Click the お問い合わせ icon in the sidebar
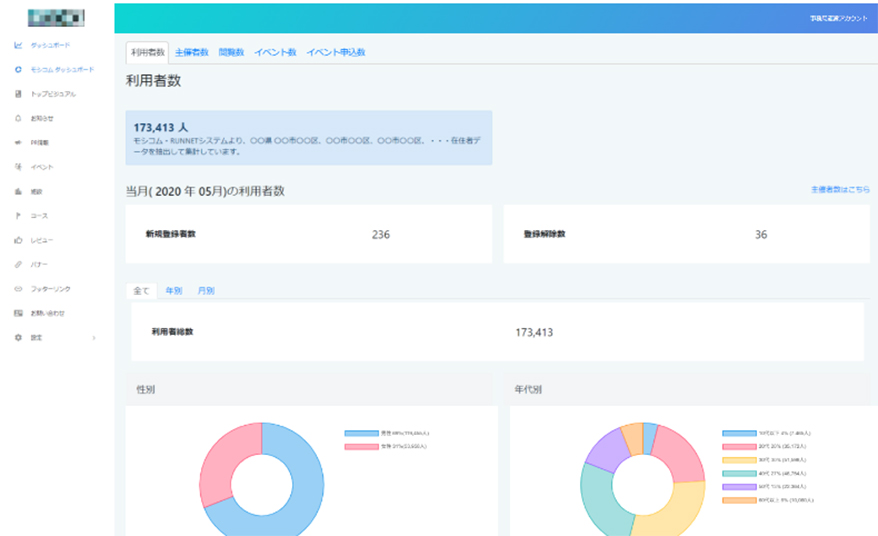The image size is (878, 536). click(x=18, y=313)
